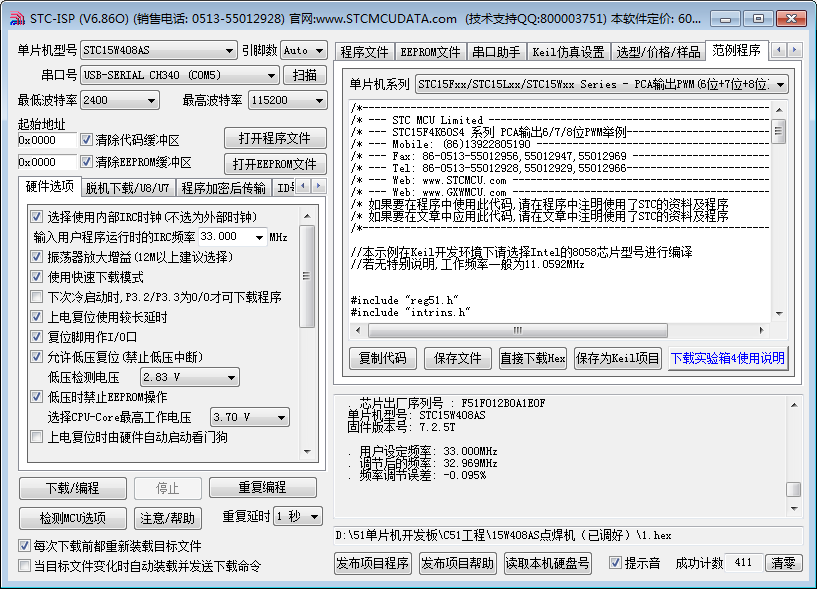
Task: Open 引脚数 Auto dropdown
Action: (304, 50)
